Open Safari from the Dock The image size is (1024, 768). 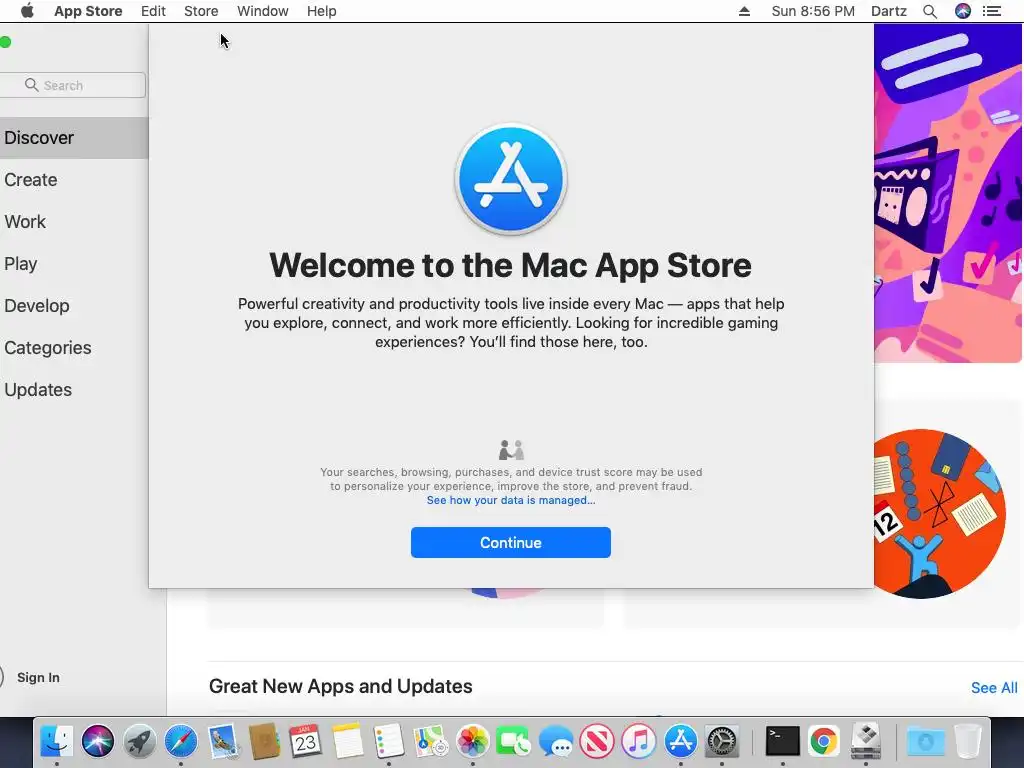pyautogui.click(x=181, y=742)
